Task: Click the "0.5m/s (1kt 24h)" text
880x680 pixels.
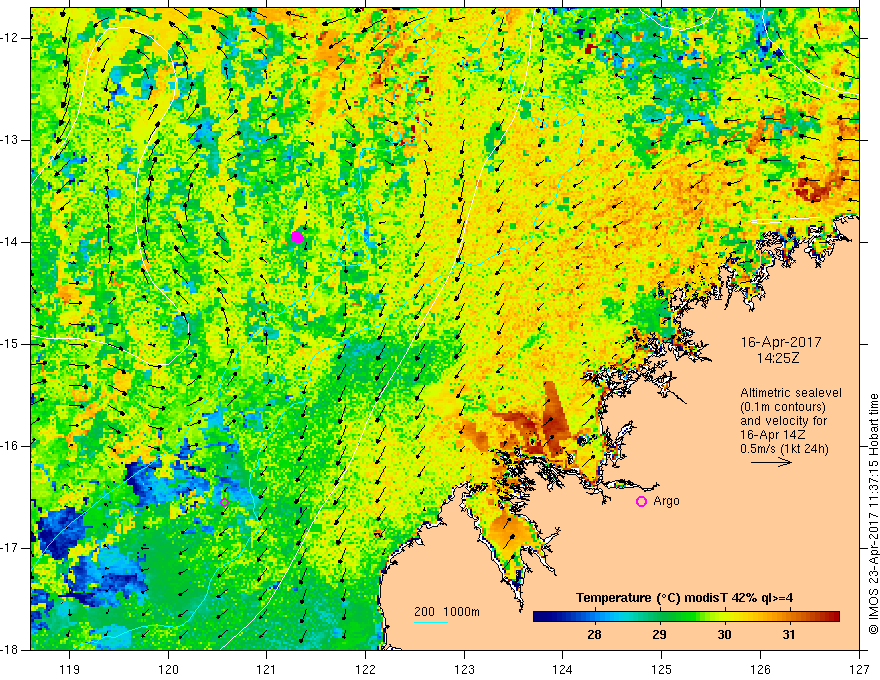Action: point(785,449)
